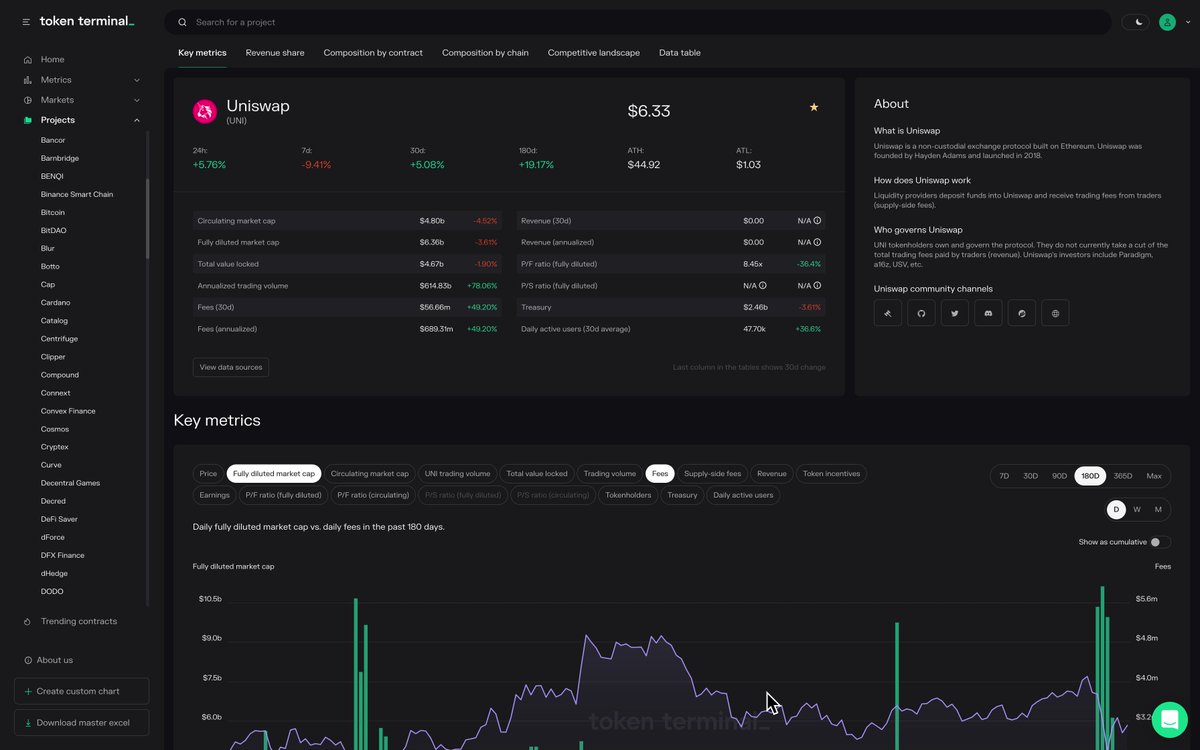Click the governance gavel community channel icon
This screenshot has height=750, width=1200.
point(888,313)
